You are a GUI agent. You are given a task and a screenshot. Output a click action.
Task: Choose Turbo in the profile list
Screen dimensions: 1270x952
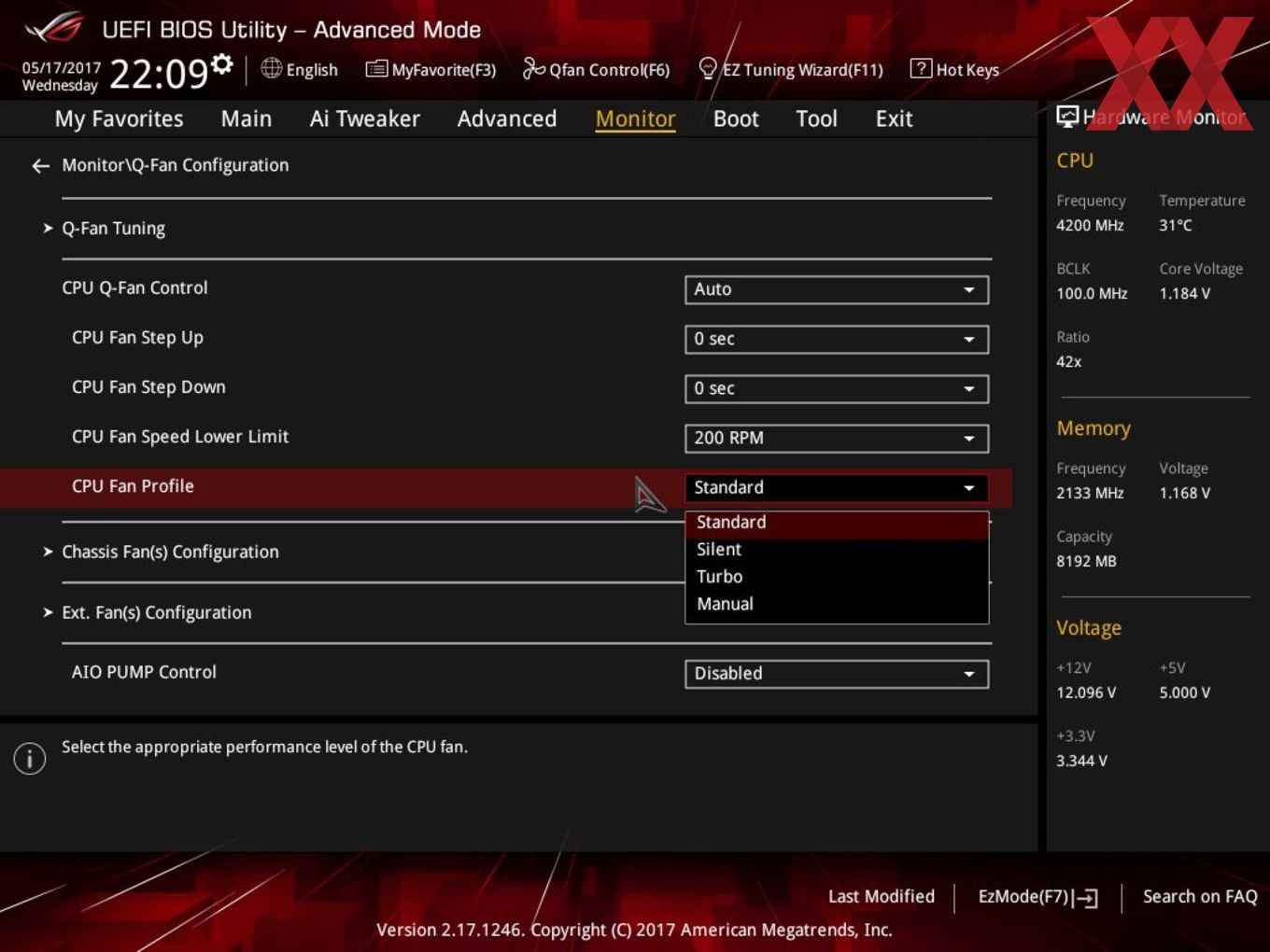pos(837,577)
